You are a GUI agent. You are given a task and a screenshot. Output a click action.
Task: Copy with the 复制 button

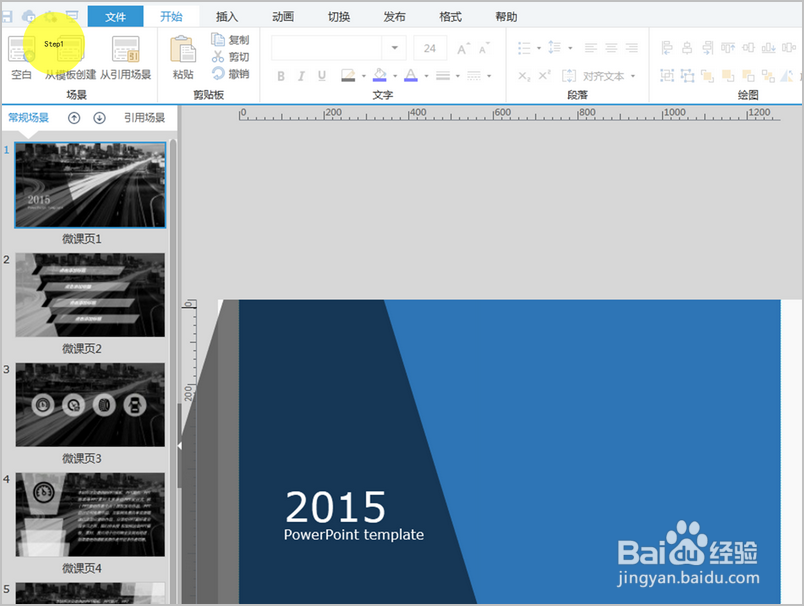click(x=230, y=39)
